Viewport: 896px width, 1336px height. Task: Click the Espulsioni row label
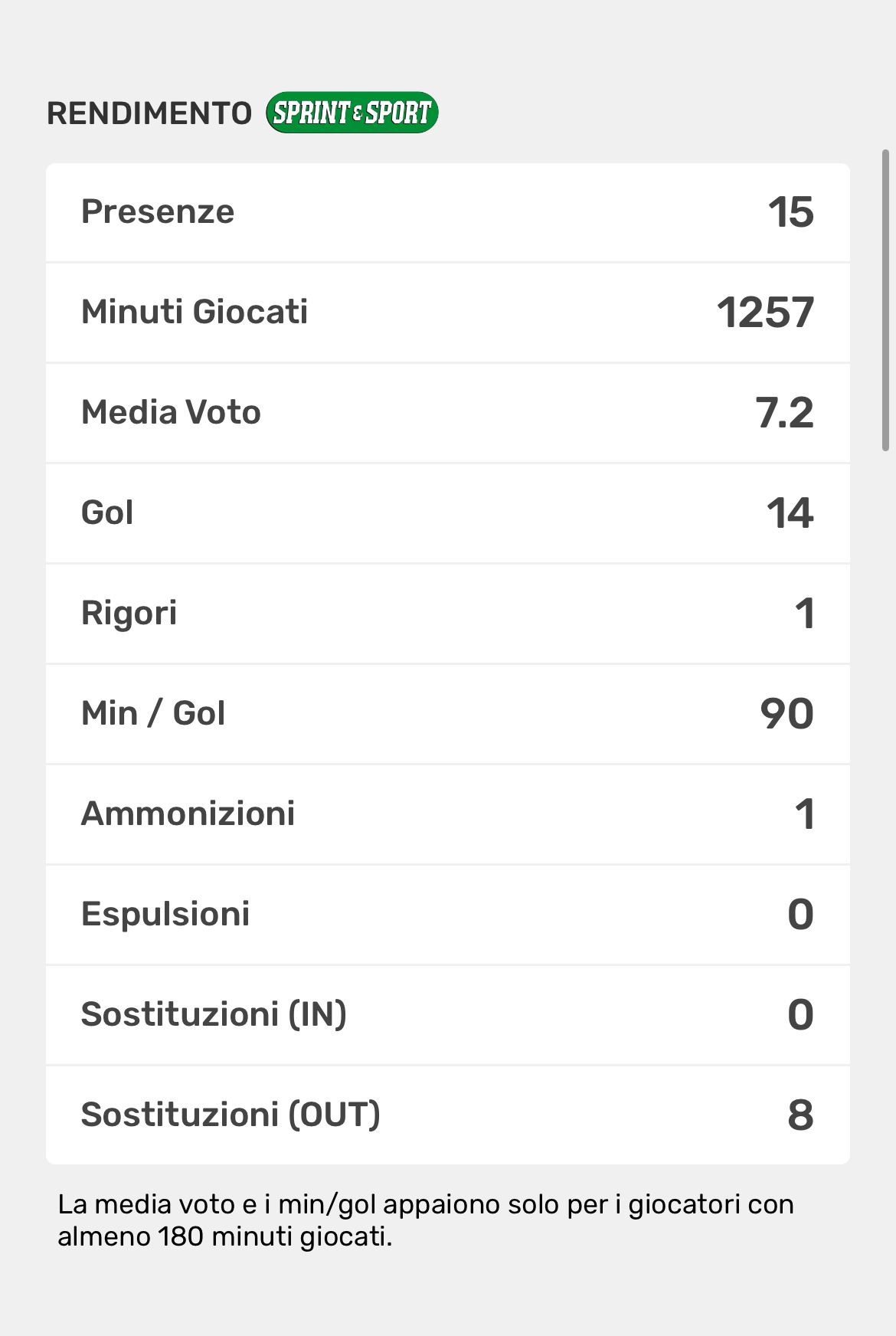click(x=165, y=914)
